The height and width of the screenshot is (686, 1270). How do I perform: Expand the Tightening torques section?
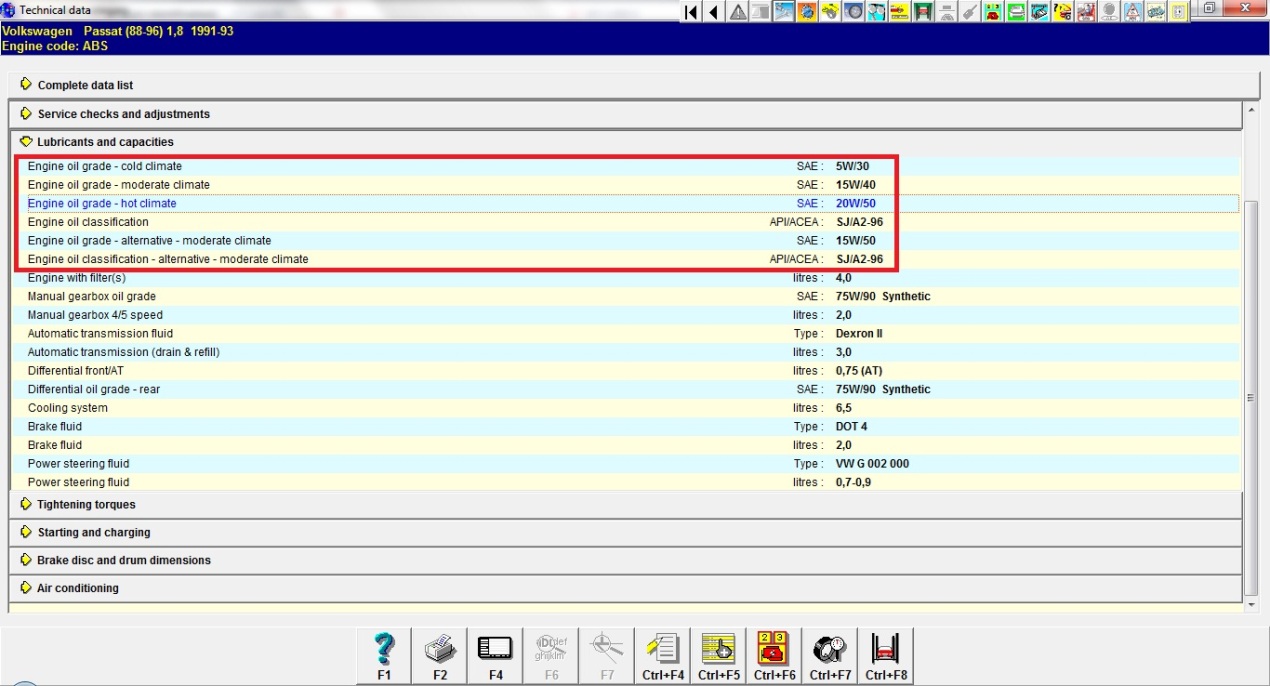[86, 505]
